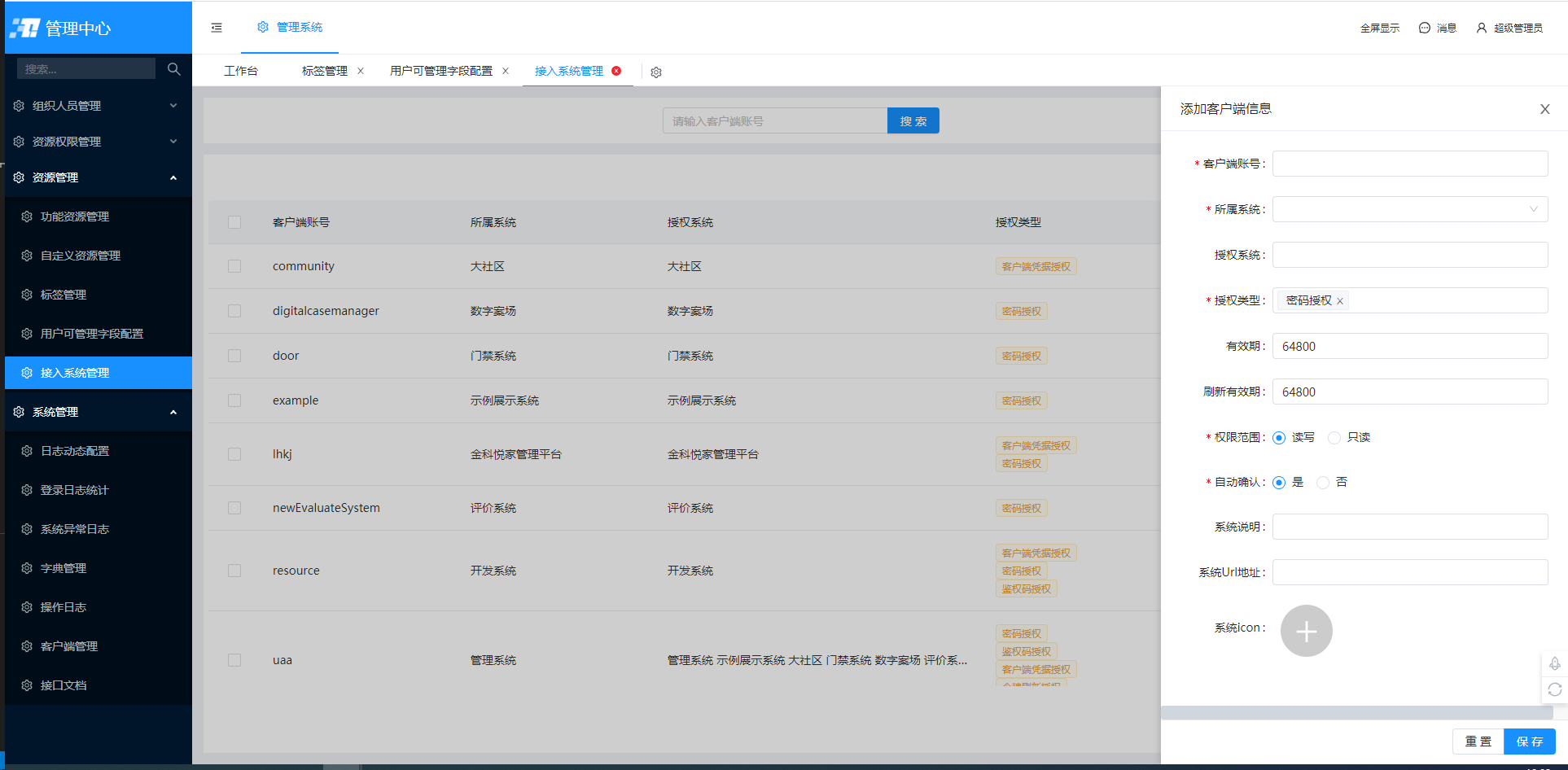Image resolution: width=1568 pixels, height=770 pixels.
Task: Close the 标签管理 tab
Action: [x=361, y=71]
